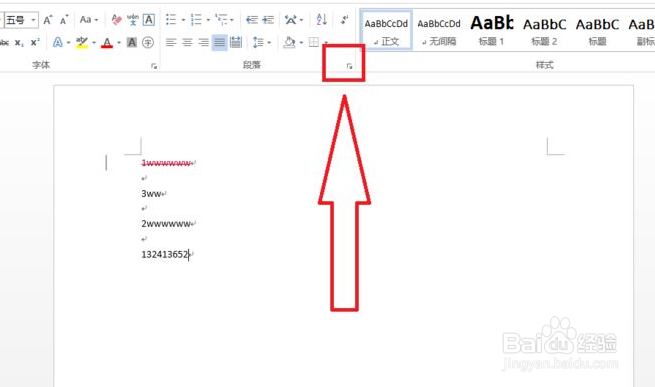Open Multilevel List dropdown arrow

232,20
